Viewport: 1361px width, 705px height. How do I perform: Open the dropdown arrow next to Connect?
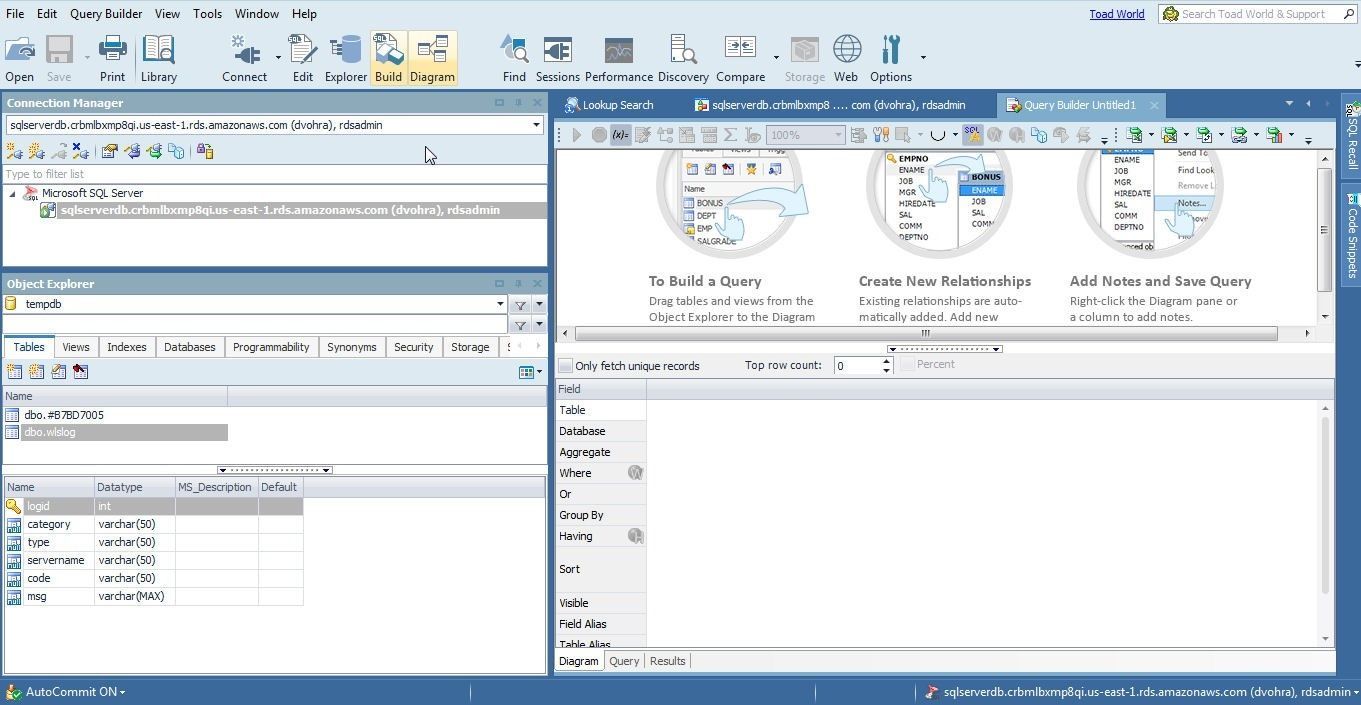click(x=278, y=58)
